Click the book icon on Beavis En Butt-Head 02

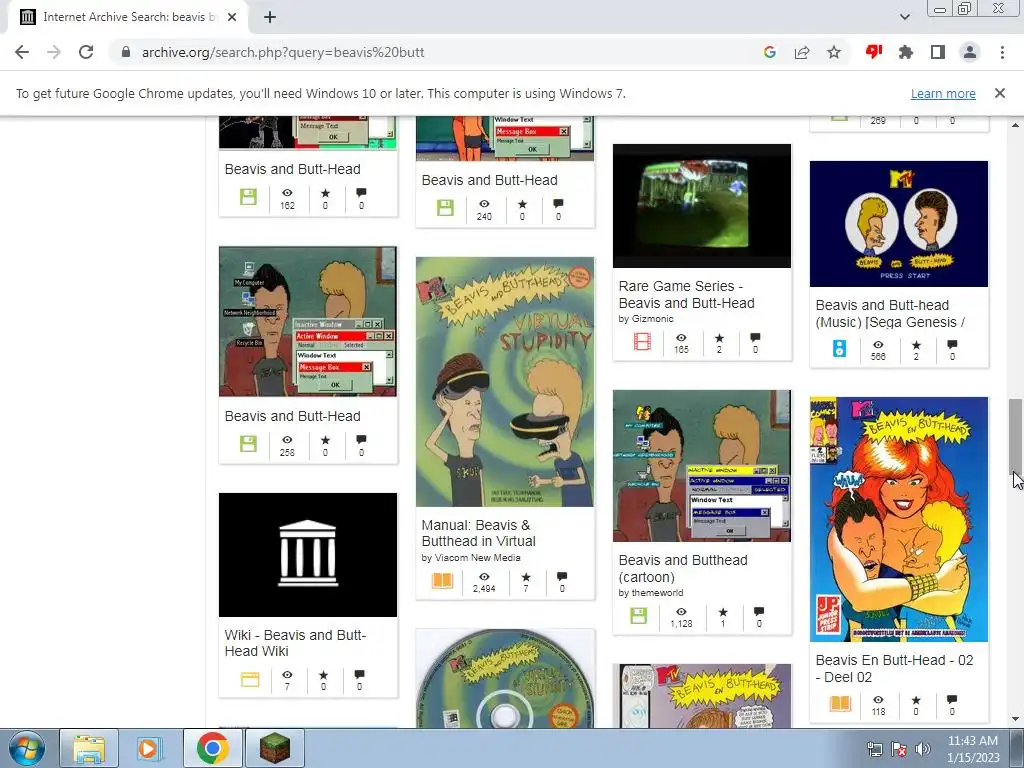coord(840,704)
